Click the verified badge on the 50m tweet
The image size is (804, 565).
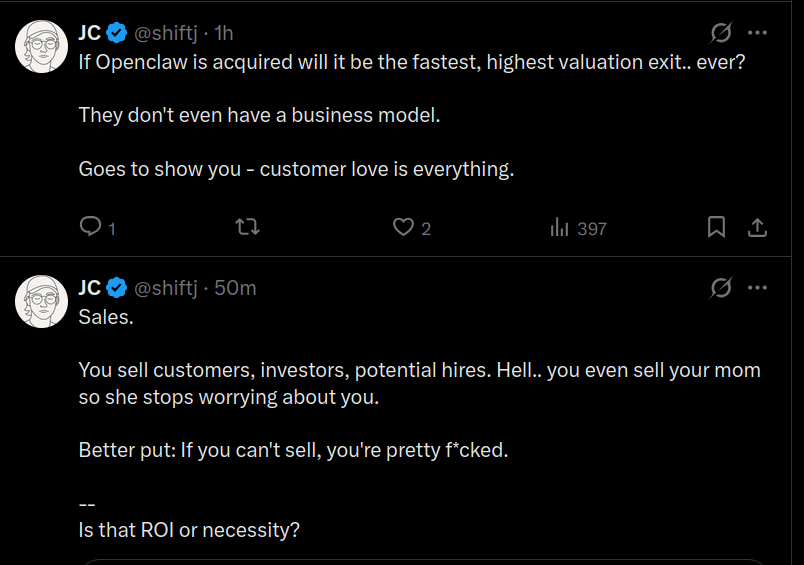pyautogui.click(x=116, y=288)
